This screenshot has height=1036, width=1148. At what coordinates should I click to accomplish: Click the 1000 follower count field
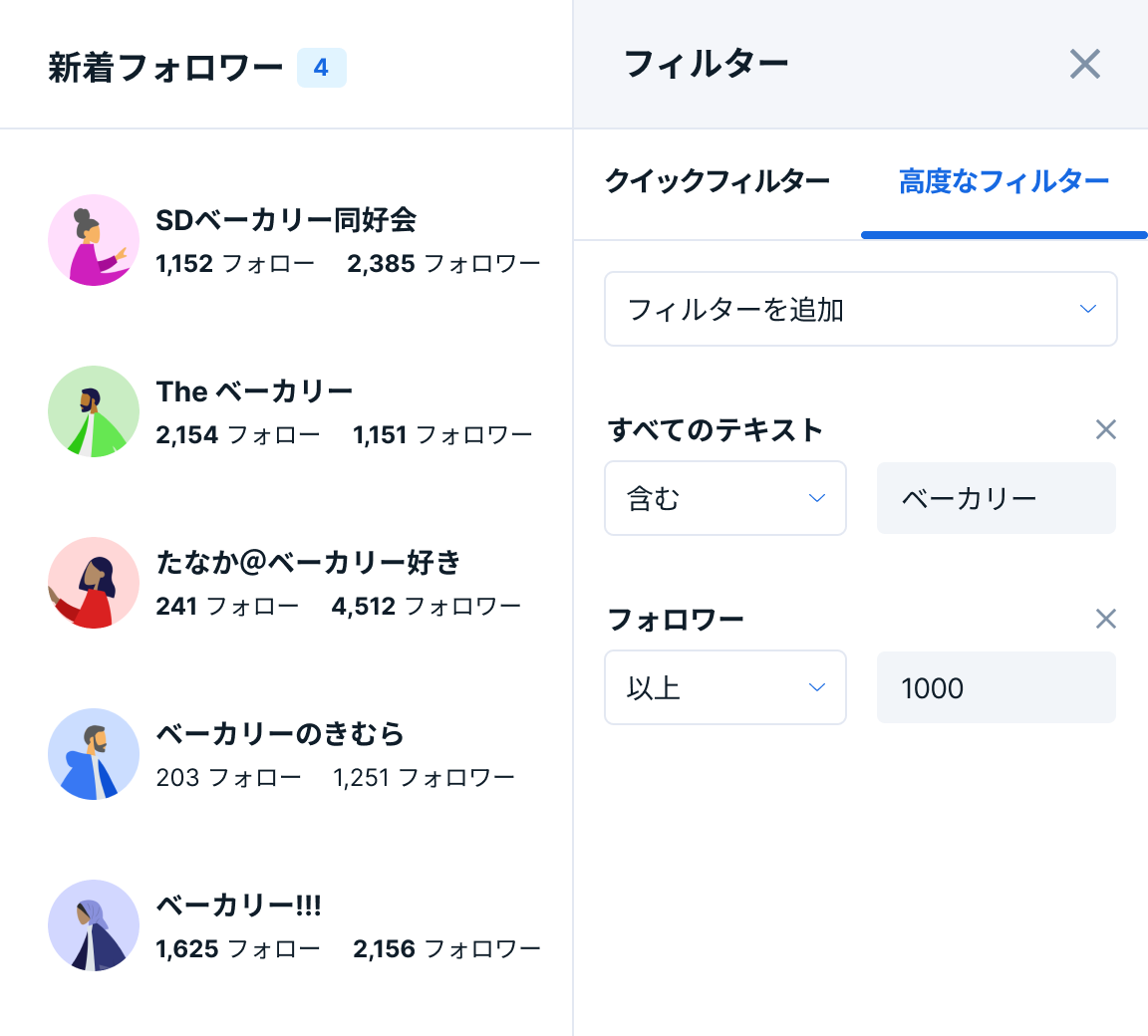(996, 687)
